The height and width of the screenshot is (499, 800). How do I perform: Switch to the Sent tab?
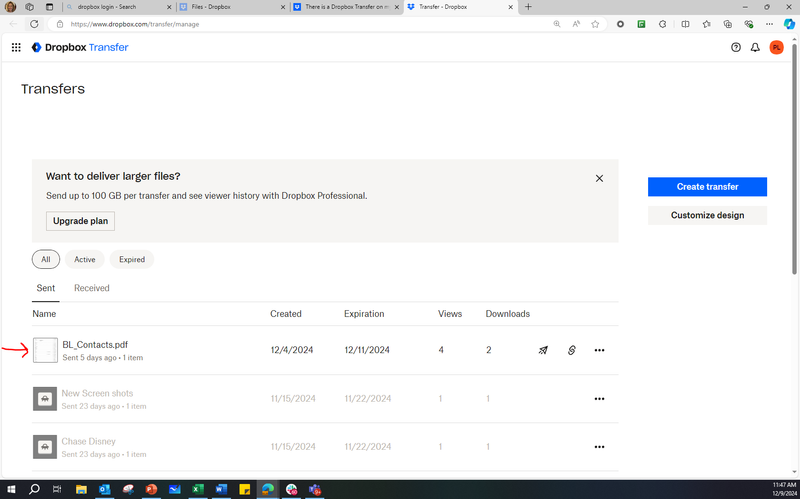(x=45, y=288)
